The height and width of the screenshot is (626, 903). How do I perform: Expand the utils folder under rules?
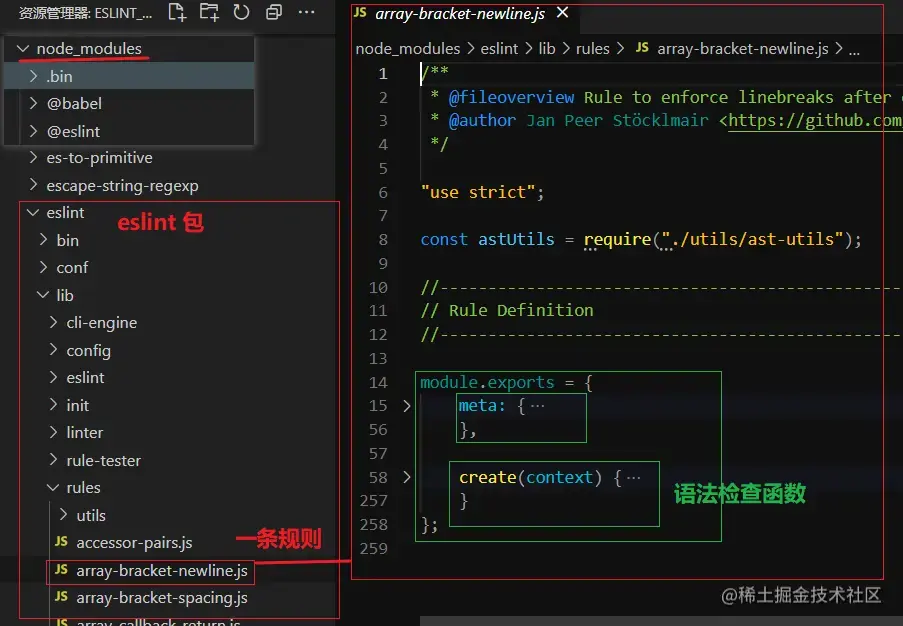click(64, 515)
